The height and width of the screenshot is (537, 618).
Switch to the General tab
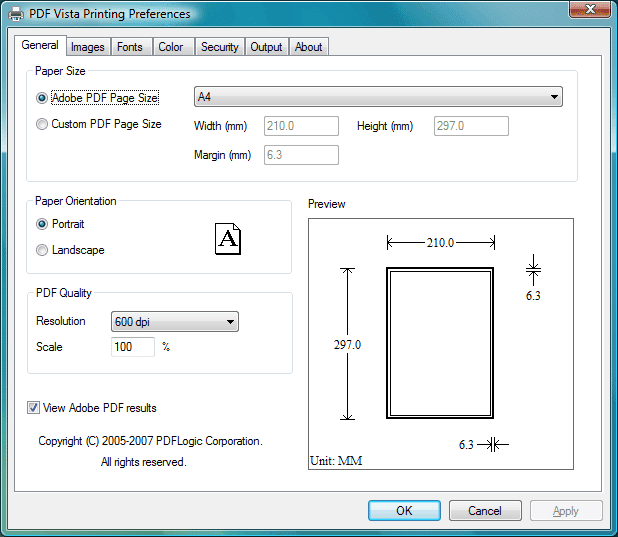coord(40,45)
